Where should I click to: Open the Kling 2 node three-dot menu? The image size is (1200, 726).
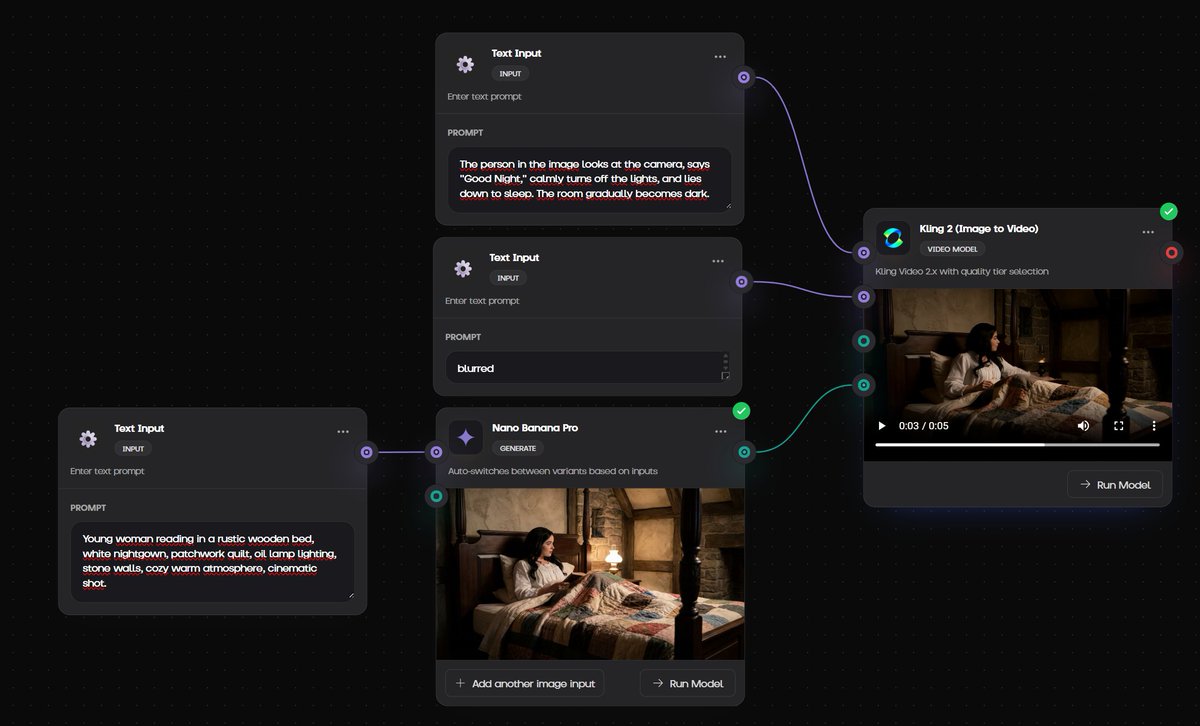(x=1148, y=232)
